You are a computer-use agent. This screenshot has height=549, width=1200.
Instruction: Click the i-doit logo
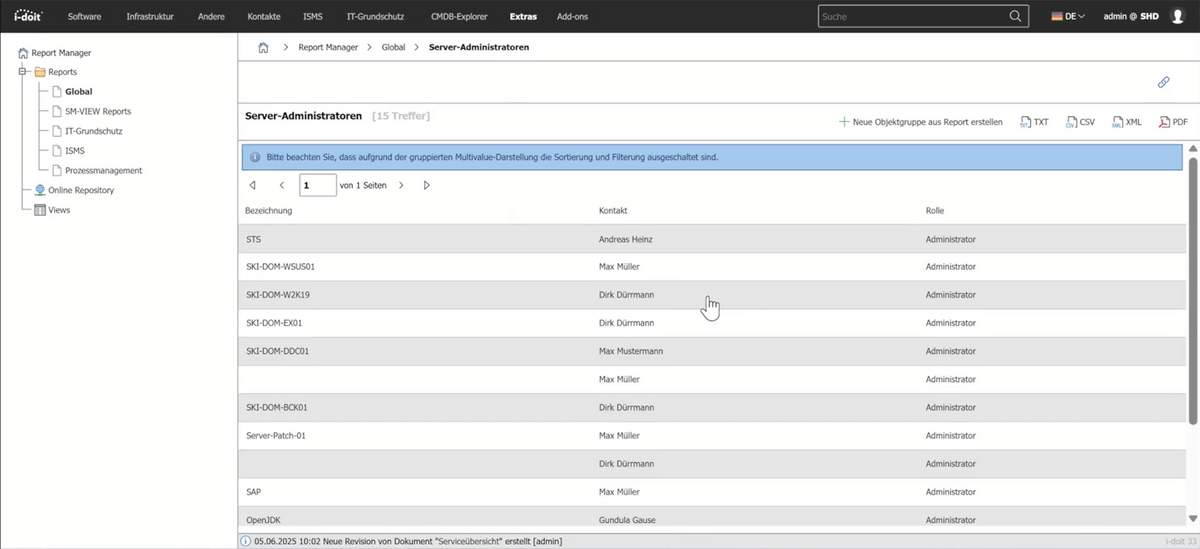[30, 16]
